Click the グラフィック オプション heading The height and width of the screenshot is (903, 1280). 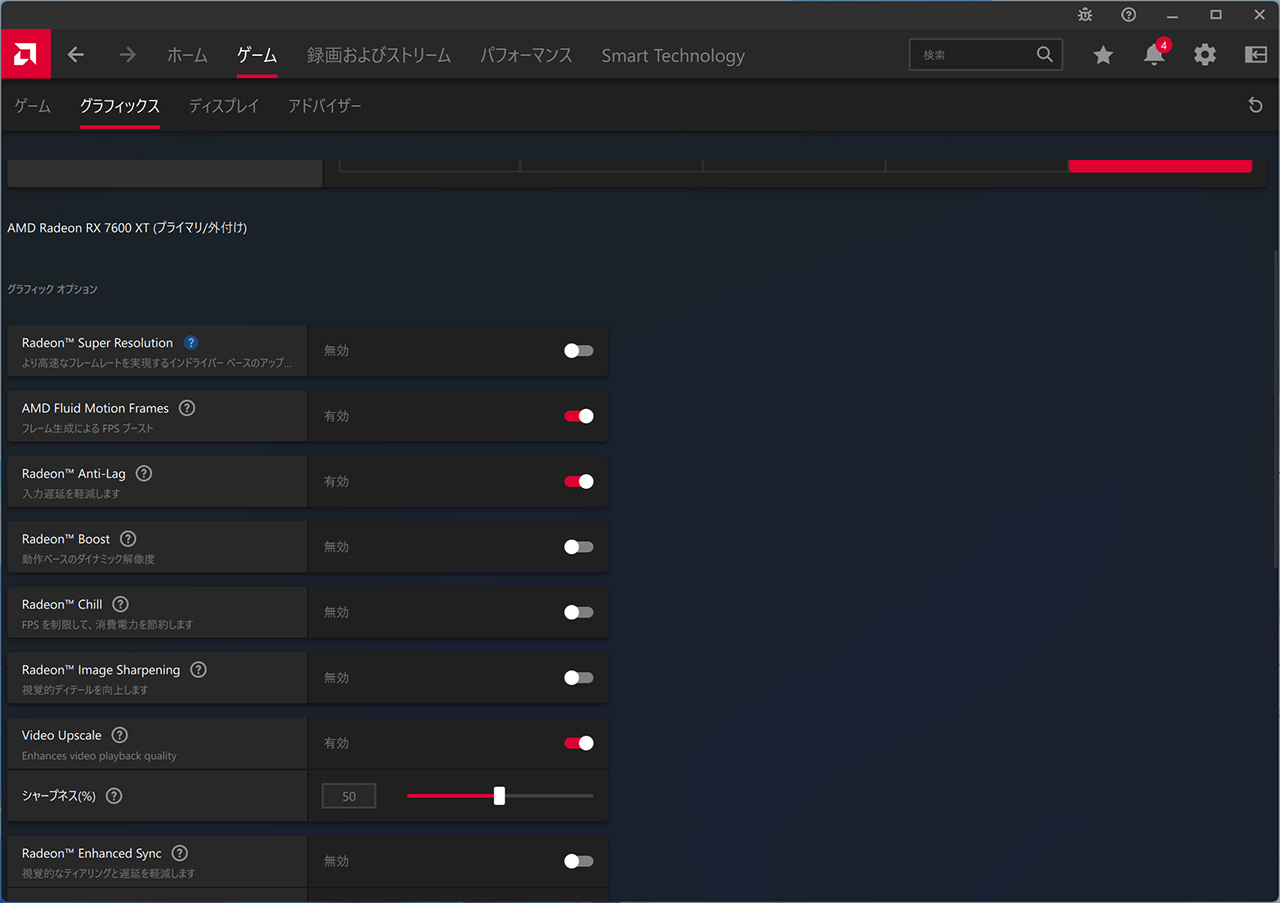pos(53,289)
